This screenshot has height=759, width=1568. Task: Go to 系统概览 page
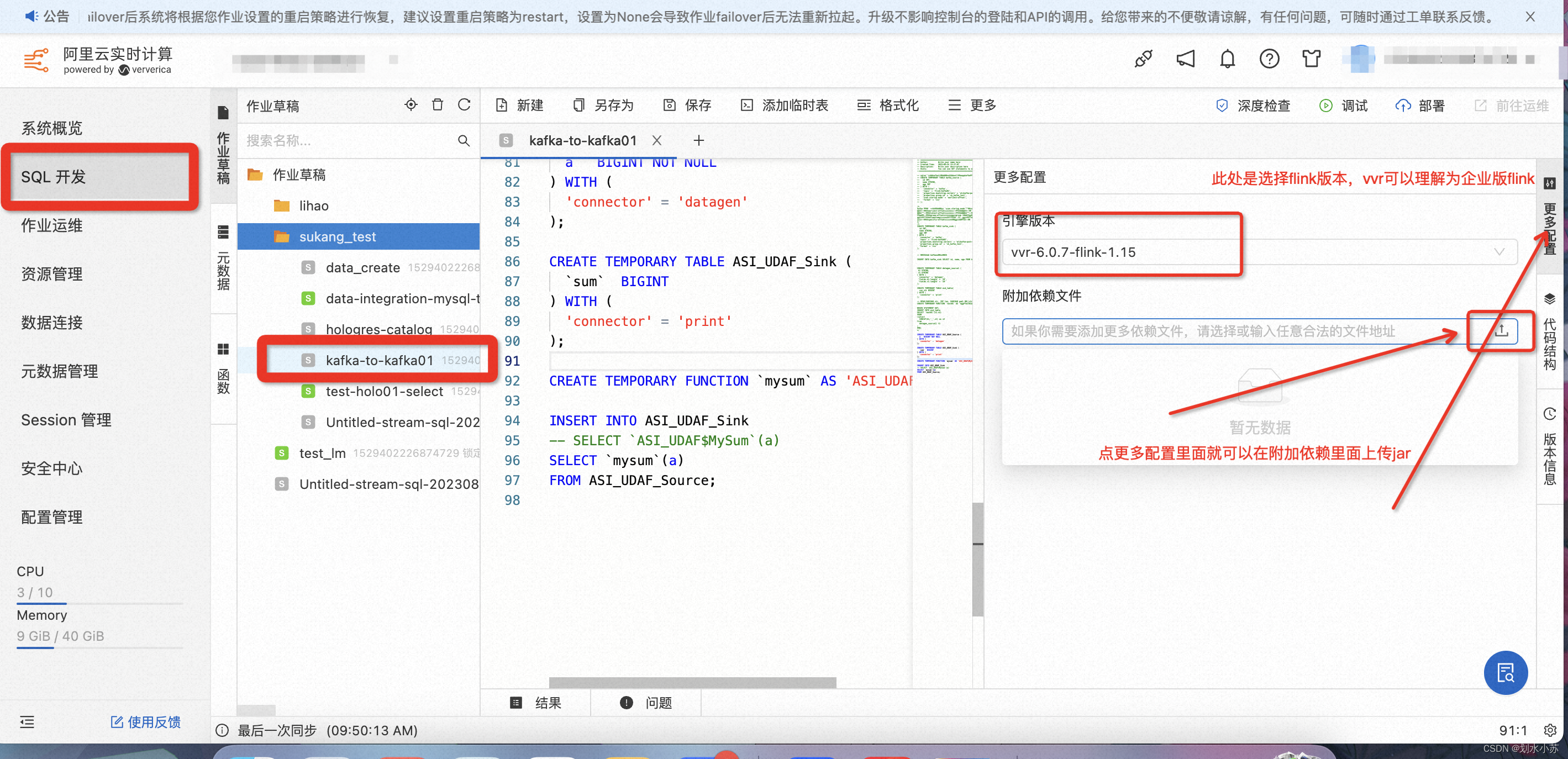coord(52,128)
